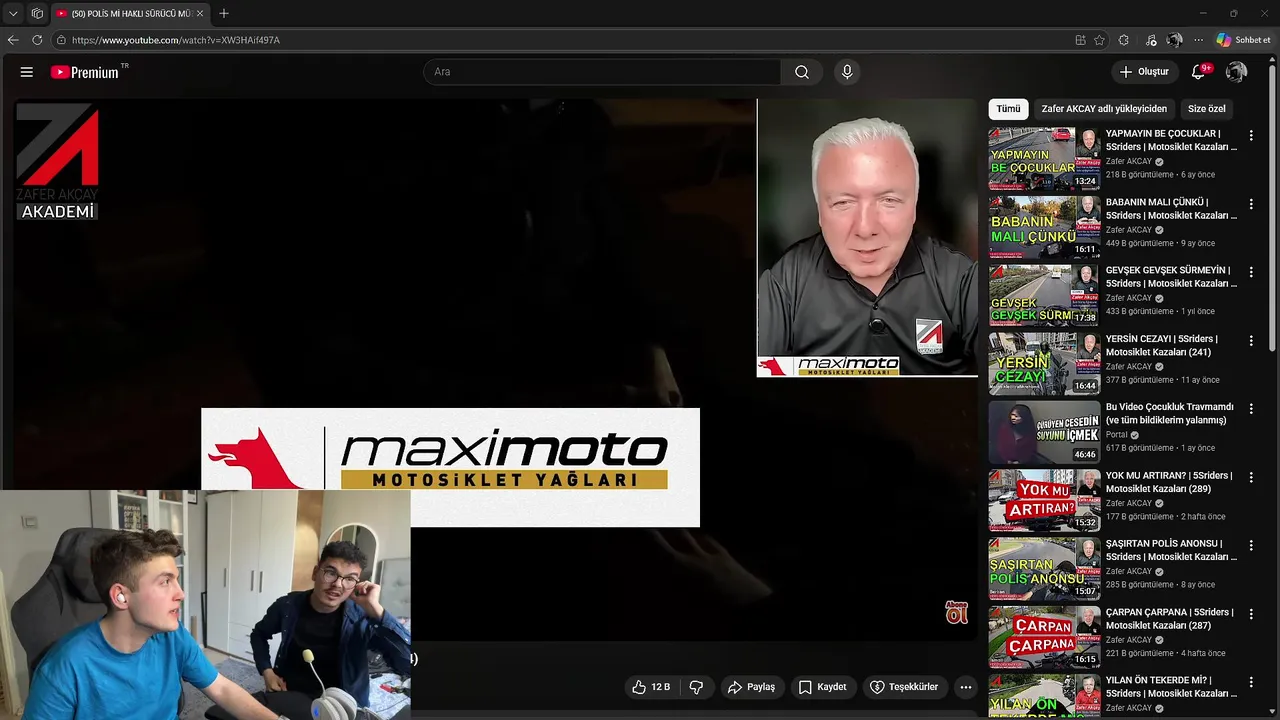1280x720 pixels.
Task: Open ŞAŞIRTAN POLİS ANONSU video title
Action: point(1171,550)
